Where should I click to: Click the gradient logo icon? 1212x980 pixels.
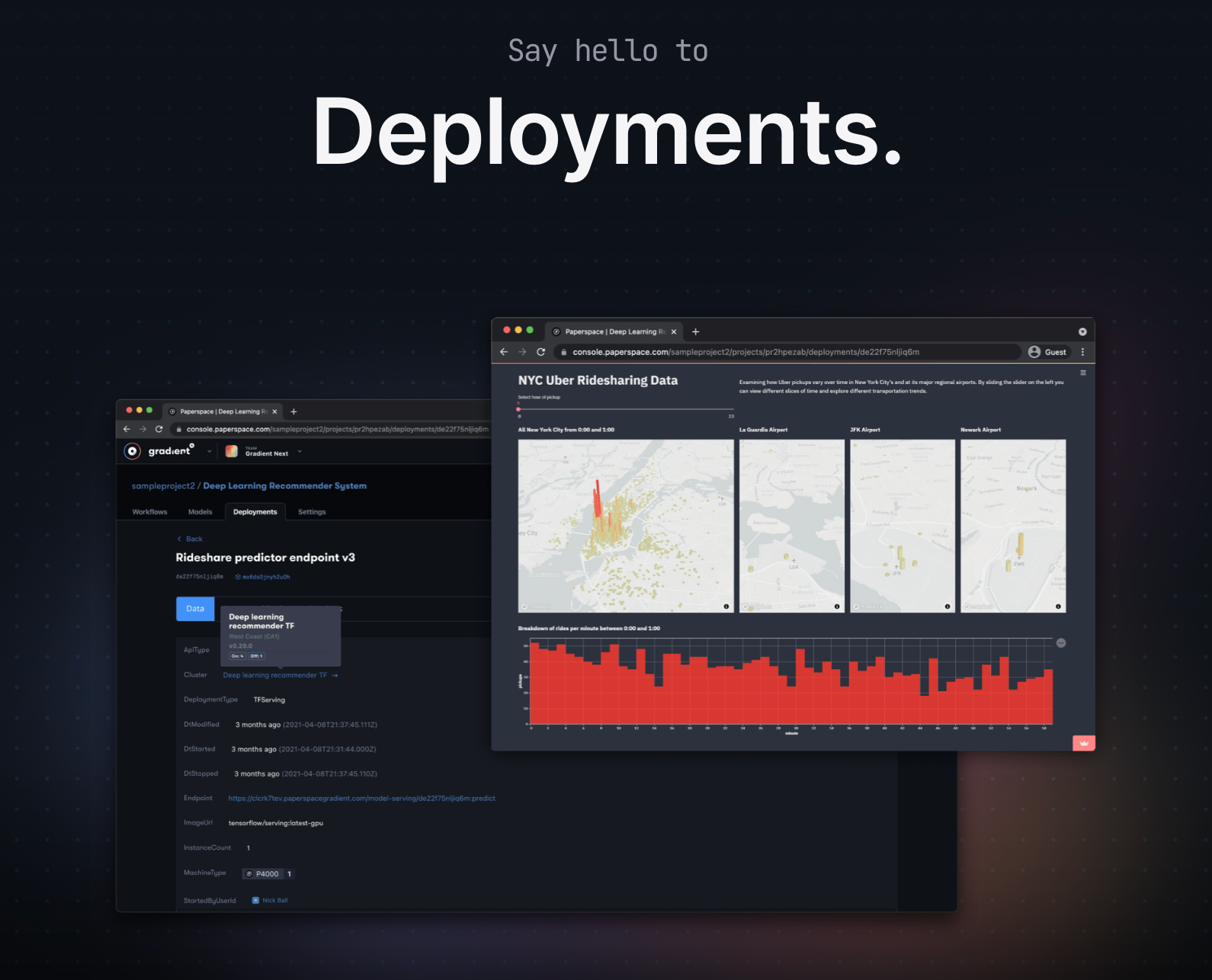(133, 451)
